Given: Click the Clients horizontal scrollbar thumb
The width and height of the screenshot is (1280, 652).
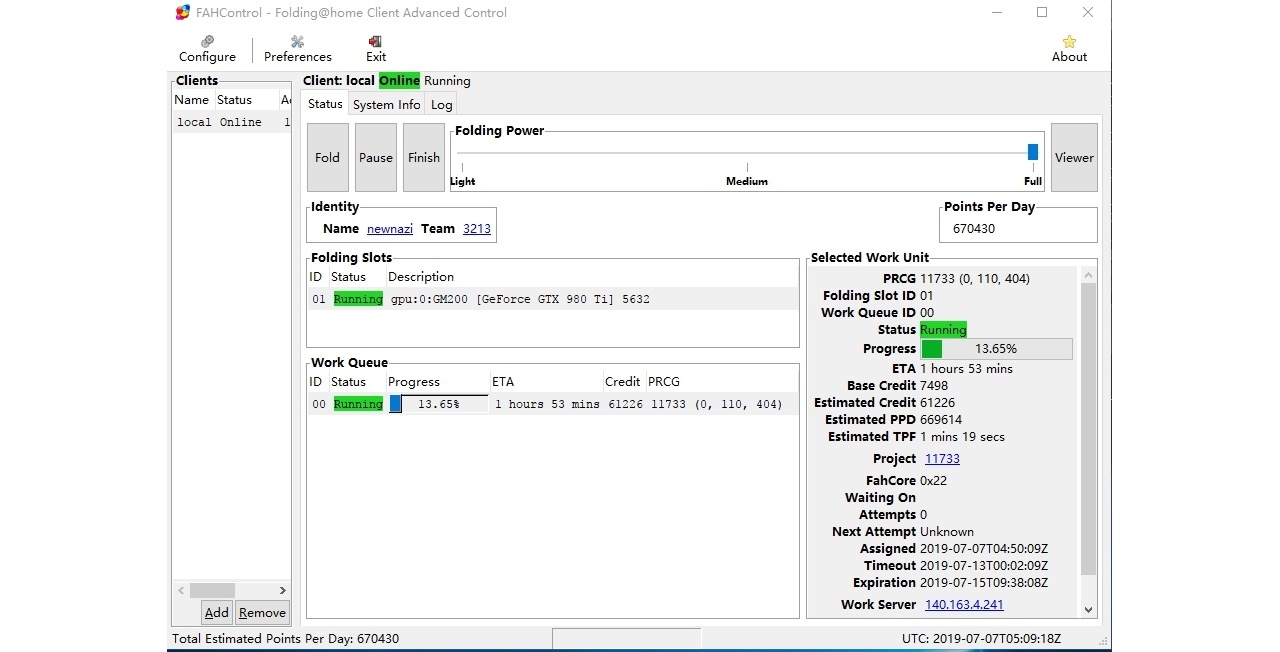Looking at the screenshot, I should click(212, 591).
